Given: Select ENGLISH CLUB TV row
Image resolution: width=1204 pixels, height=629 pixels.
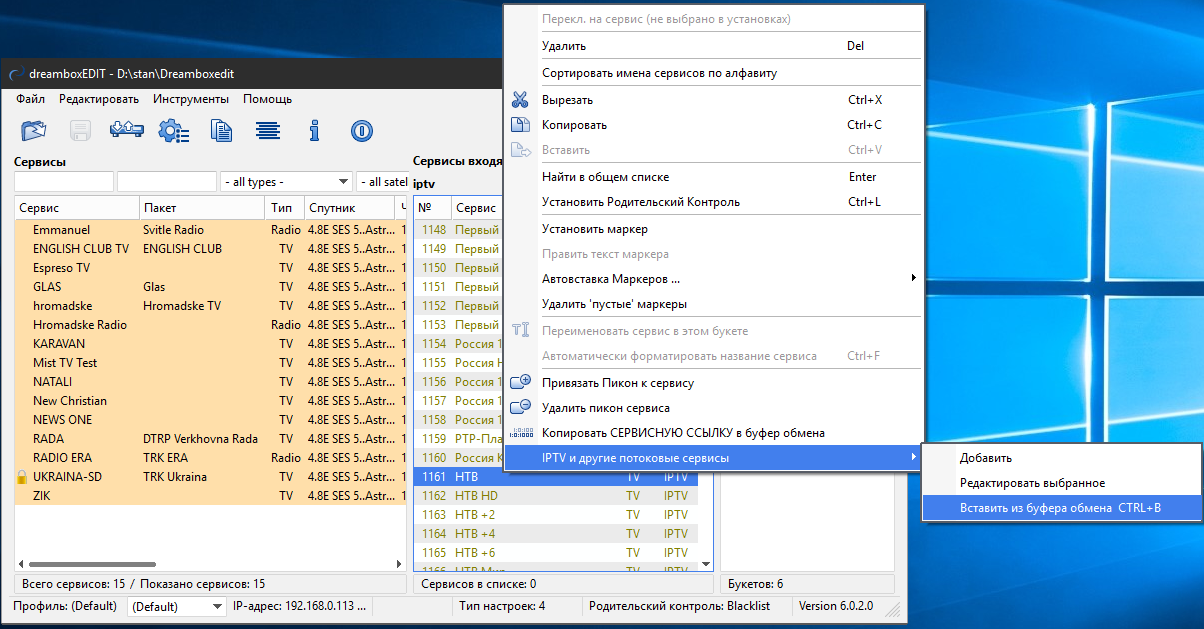Looking at the screenshot, I should click(211, 249).
